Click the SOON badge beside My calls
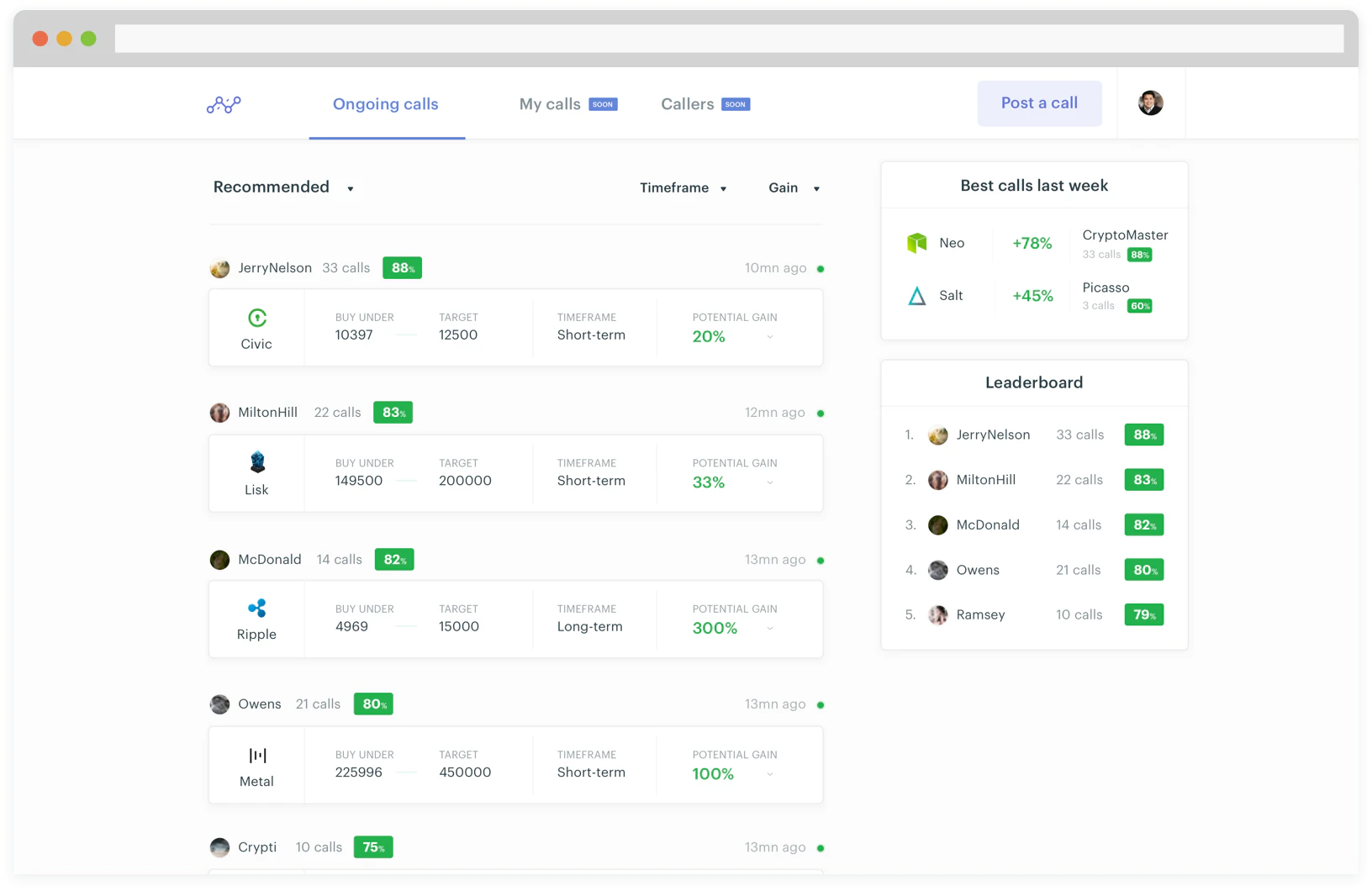The image size is (1372, 891). tap(603, 104)
